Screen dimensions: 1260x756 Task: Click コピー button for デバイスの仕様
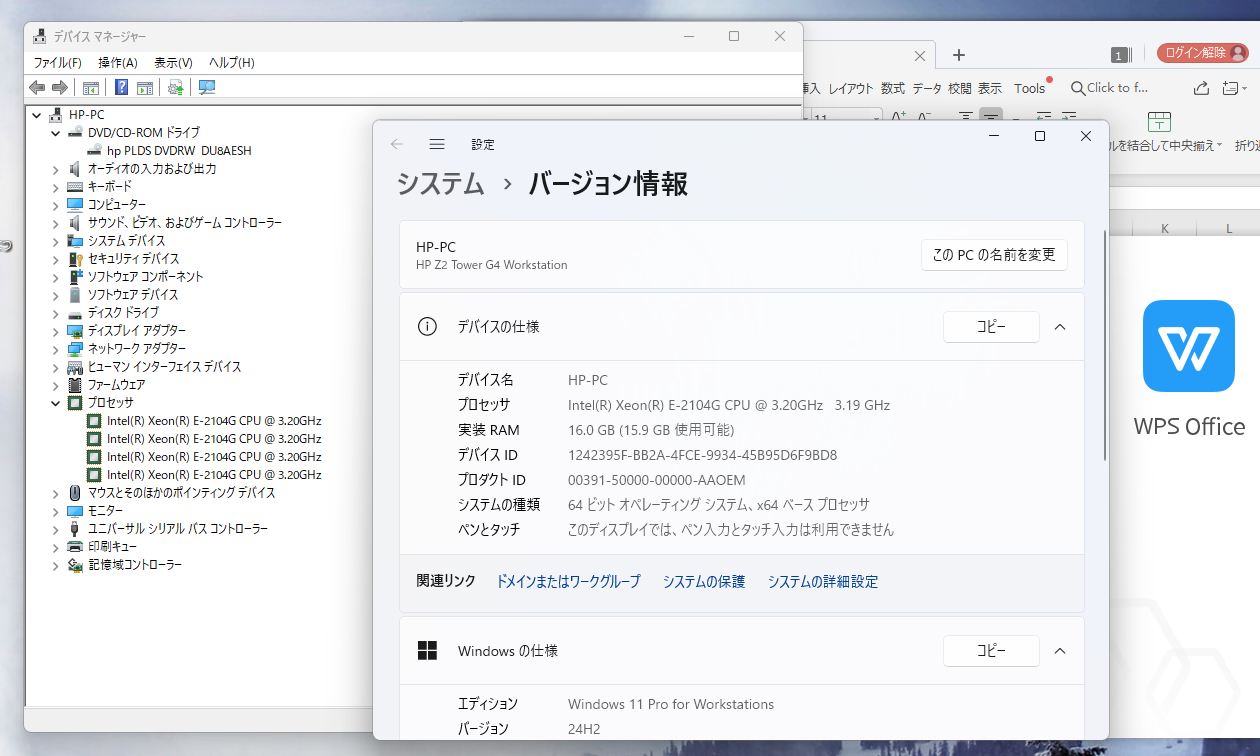(991, 327)
